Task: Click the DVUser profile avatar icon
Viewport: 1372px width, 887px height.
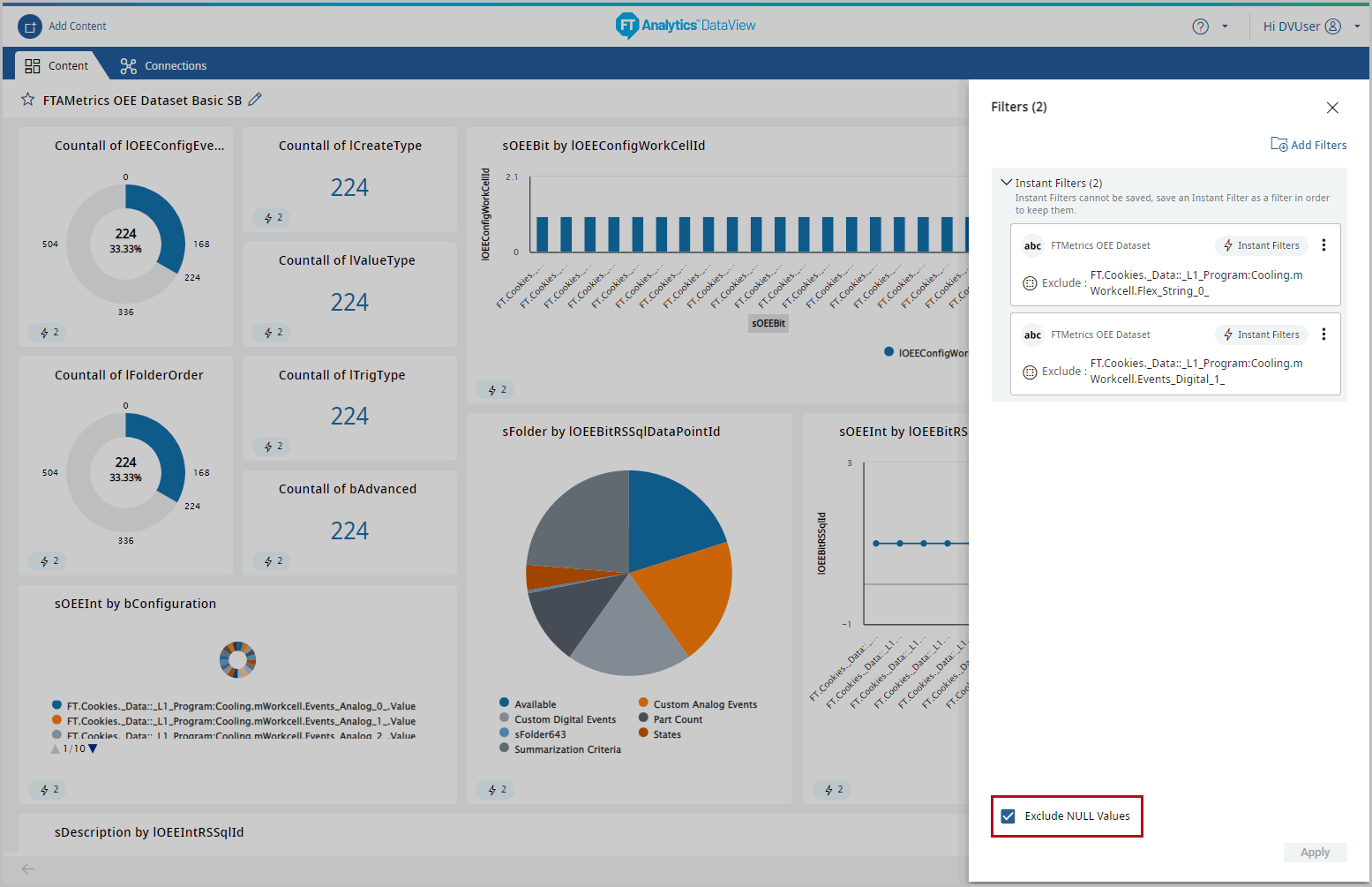Action: coord(1333,26)
